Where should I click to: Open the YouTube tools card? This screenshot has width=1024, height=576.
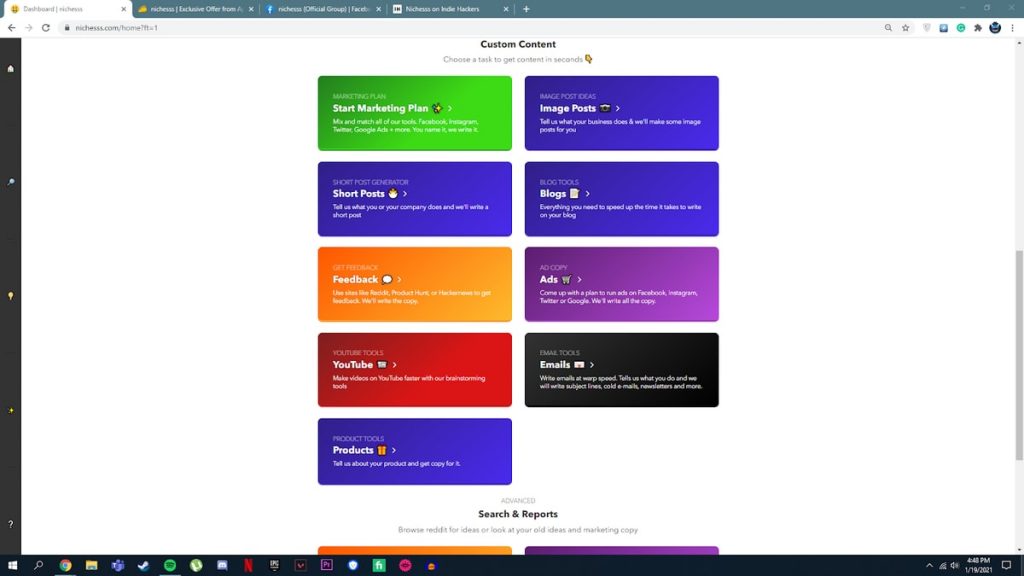[x=415, y=370]
